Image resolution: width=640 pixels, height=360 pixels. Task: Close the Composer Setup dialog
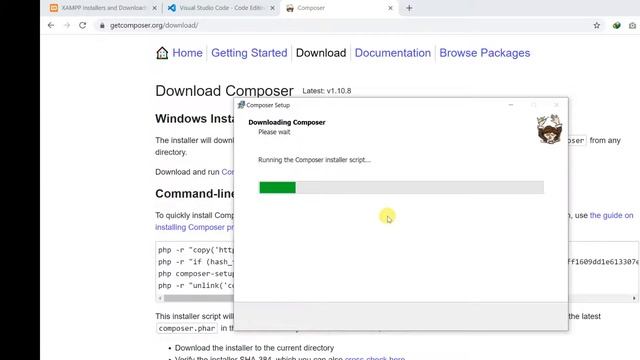556,105
